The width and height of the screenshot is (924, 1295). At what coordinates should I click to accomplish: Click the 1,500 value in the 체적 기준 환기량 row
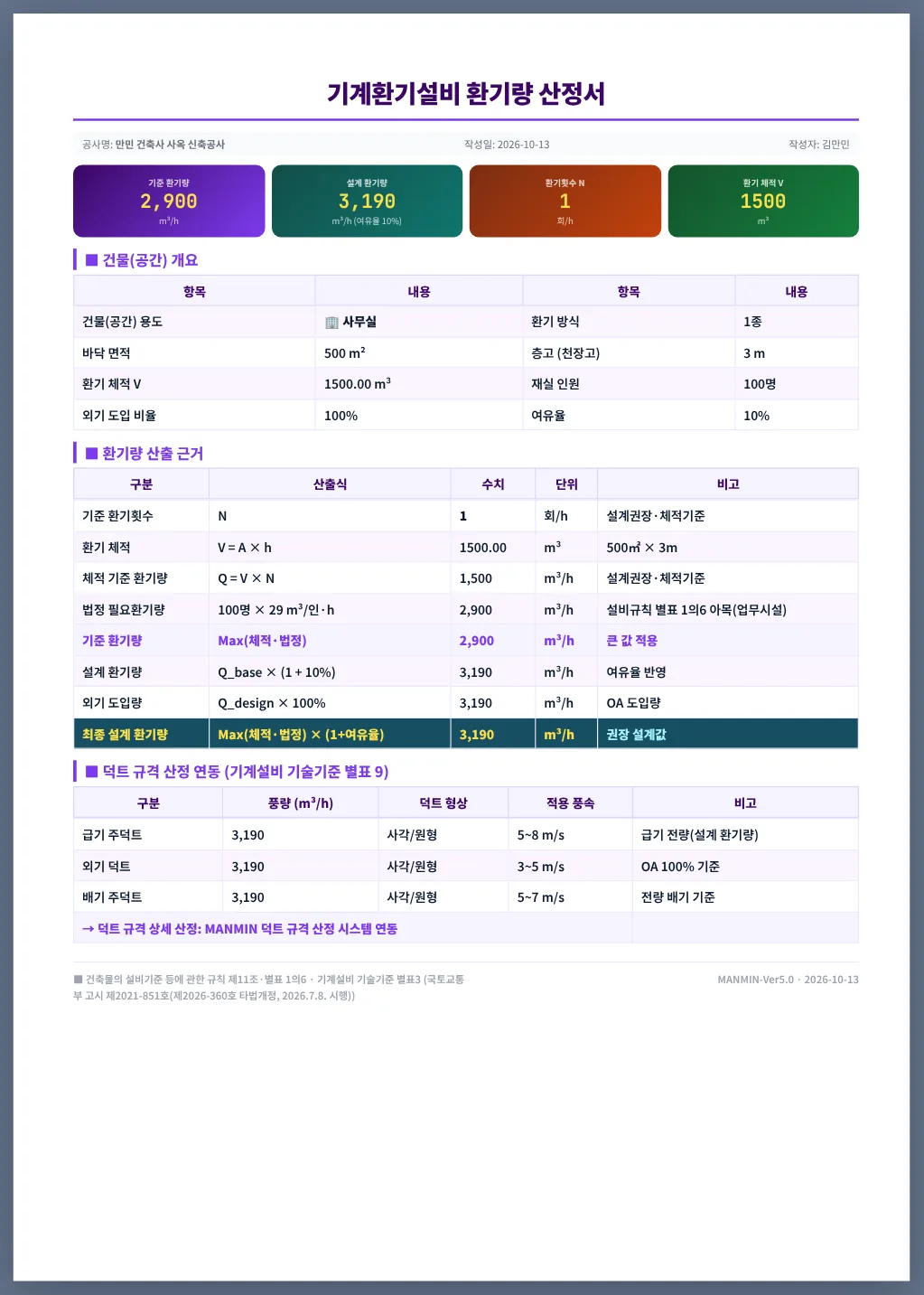tap(476, 578)
